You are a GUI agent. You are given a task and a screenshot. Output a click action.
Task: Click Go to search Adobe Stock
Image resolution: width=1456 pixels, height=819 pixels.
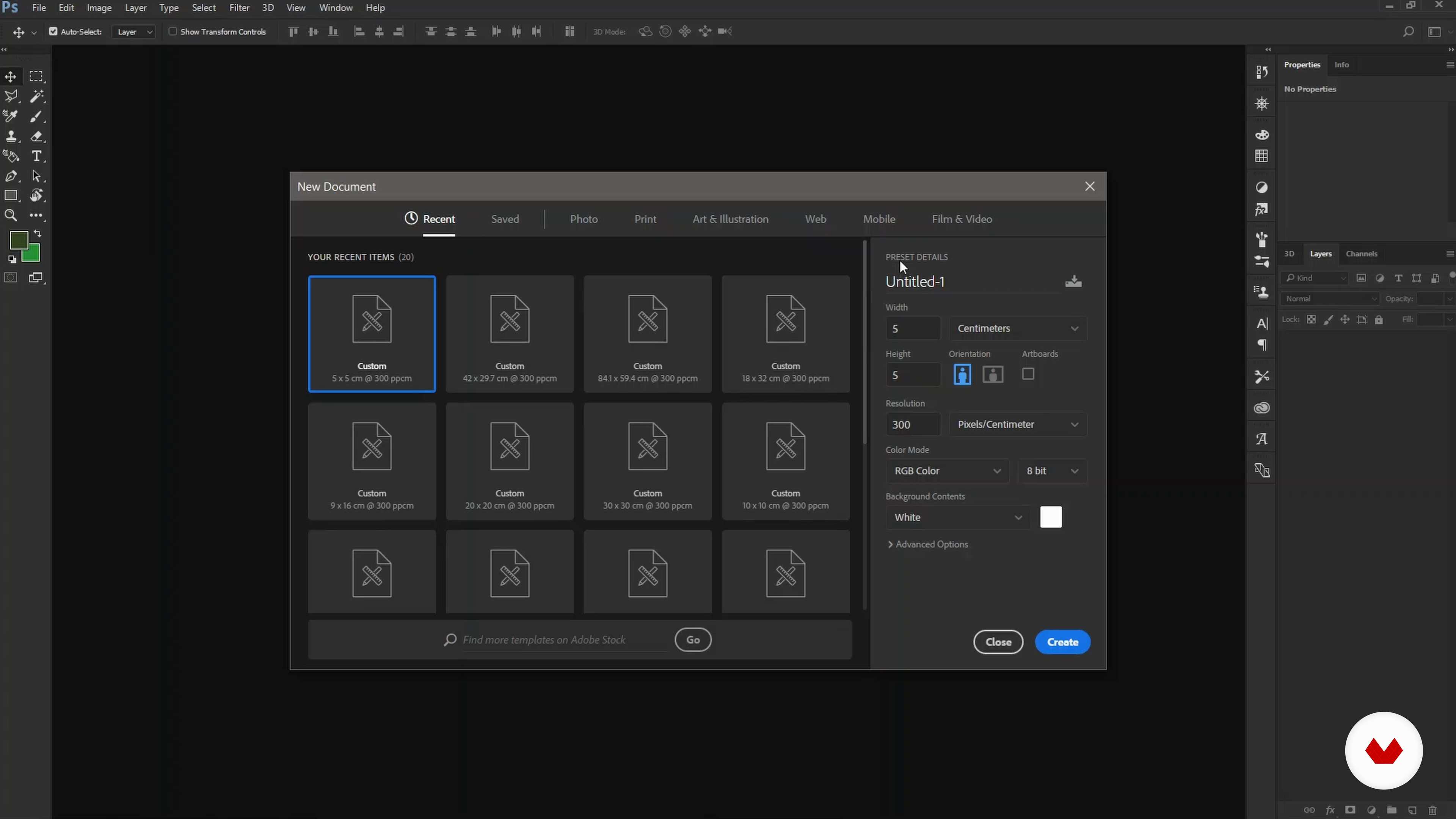(x=693, y=640)
